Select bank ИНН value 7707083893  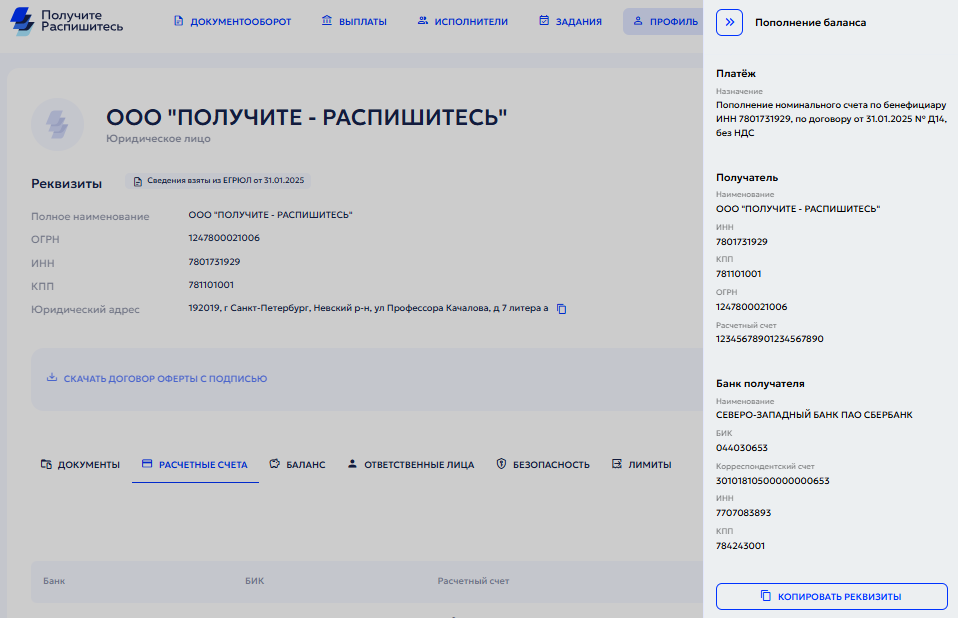(x=744, y=513)
